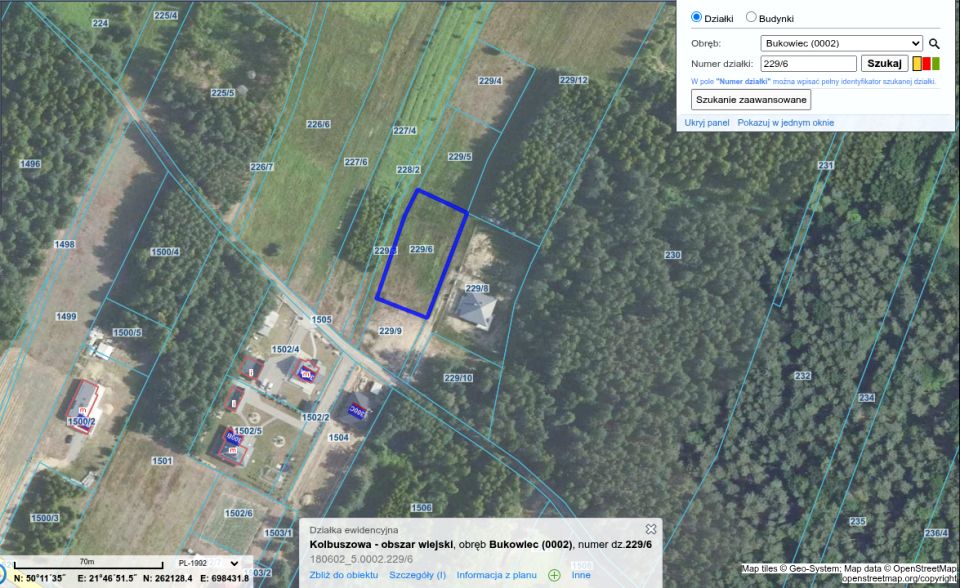The image size is (960, 588).
Task: Pick the yellow highlight color swatch
Action: (917, 64)
